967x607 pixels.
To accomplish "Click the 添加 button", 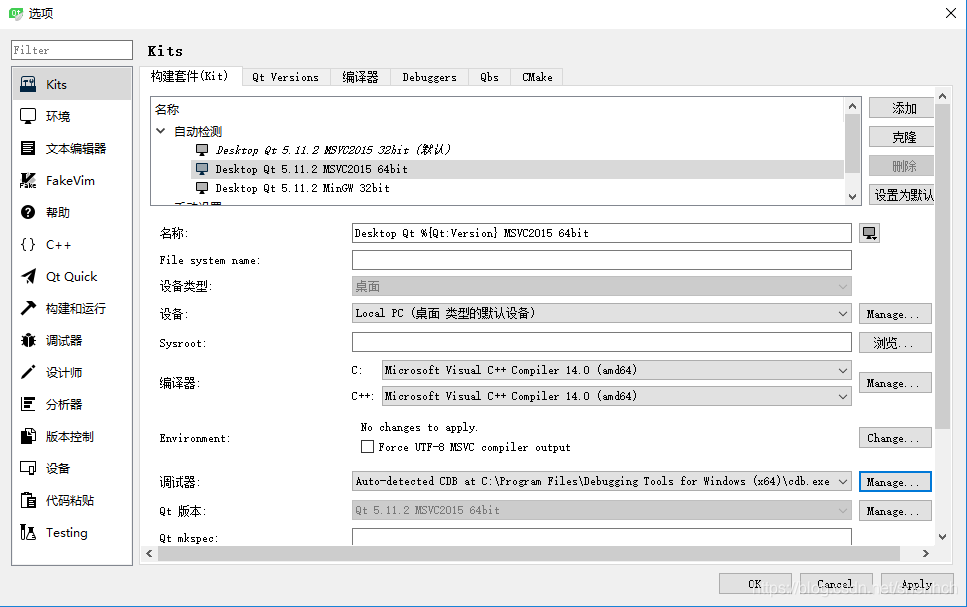I will point(902,108).
